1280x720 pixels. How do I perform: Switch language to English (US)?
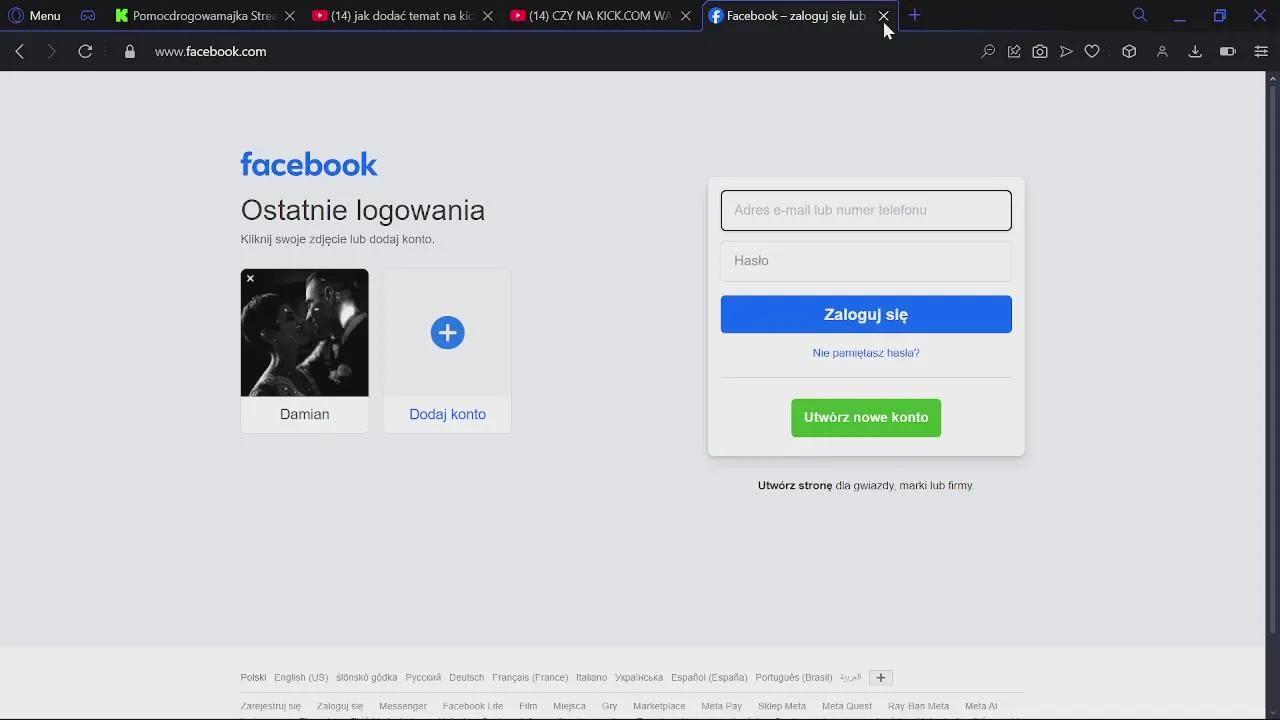[301, 677]
